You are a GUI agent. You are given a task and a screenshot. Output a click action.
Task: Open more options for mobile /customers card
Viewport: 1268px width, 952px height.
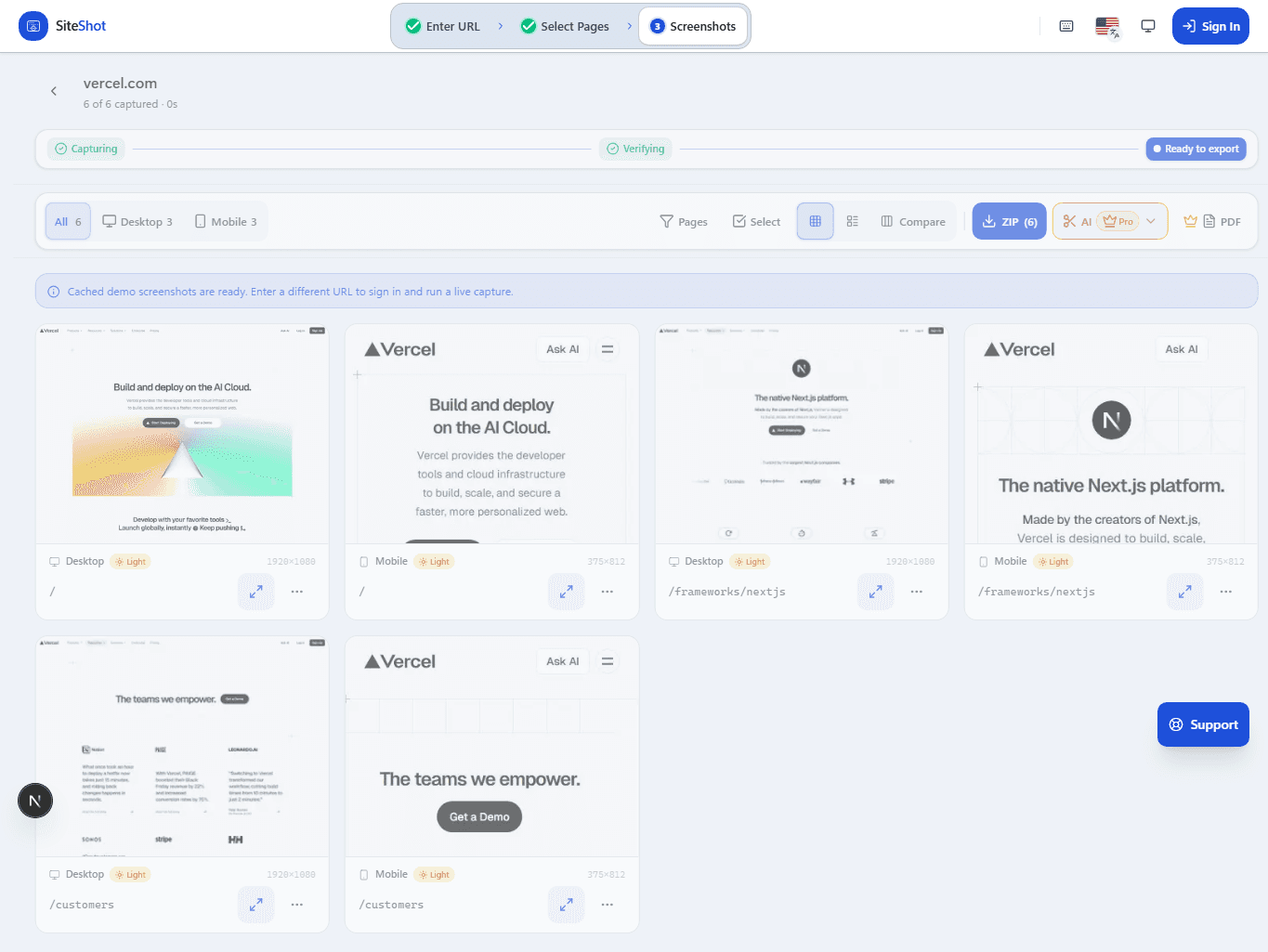tap(607, 905)
